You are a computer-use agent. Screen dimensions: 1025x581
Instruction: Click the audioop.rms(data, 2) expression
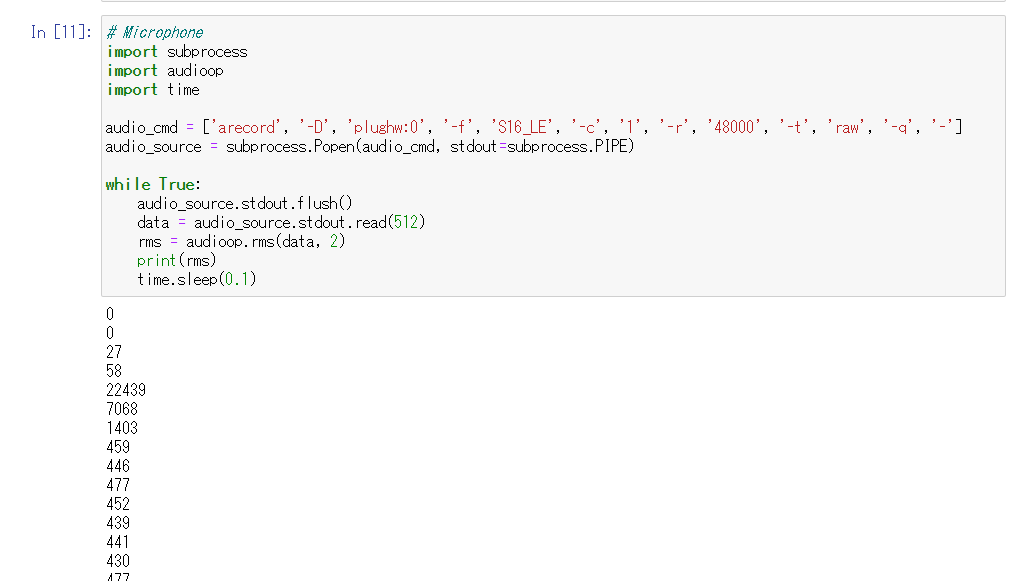(x=265, y=241)
